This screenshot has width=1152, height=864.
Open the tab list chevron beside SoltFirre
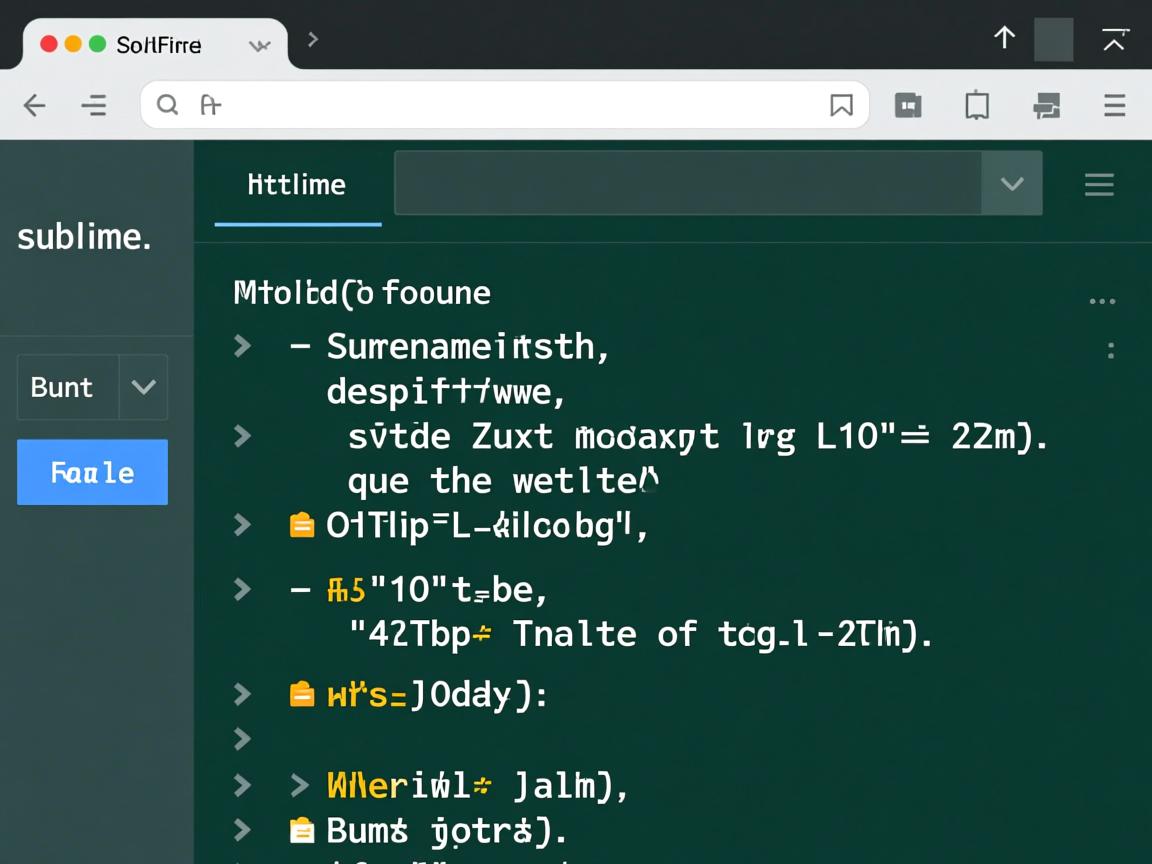click(259, 45)
